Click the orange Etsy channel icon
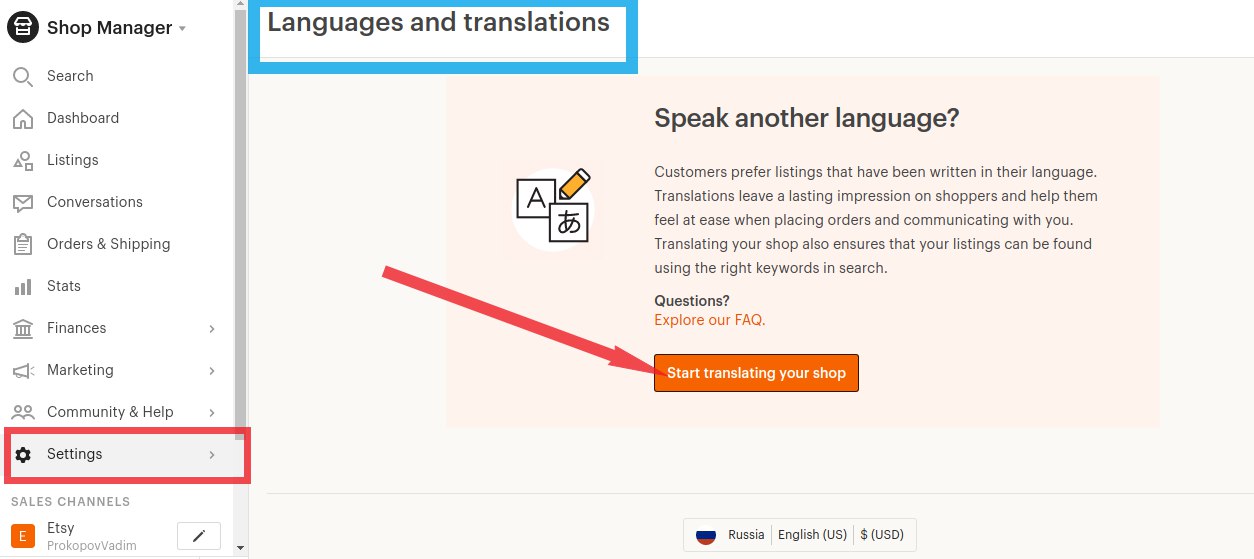This screenshot has width=1254, height=559. pos(23,537)
